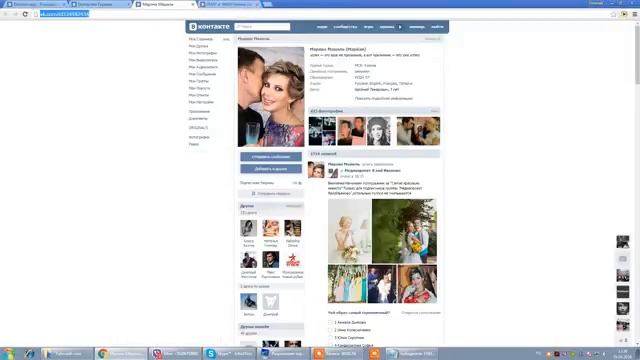Click the photos section header
Image resolution: width=640 pixels, height=360 pixels.
coord(374,111)
